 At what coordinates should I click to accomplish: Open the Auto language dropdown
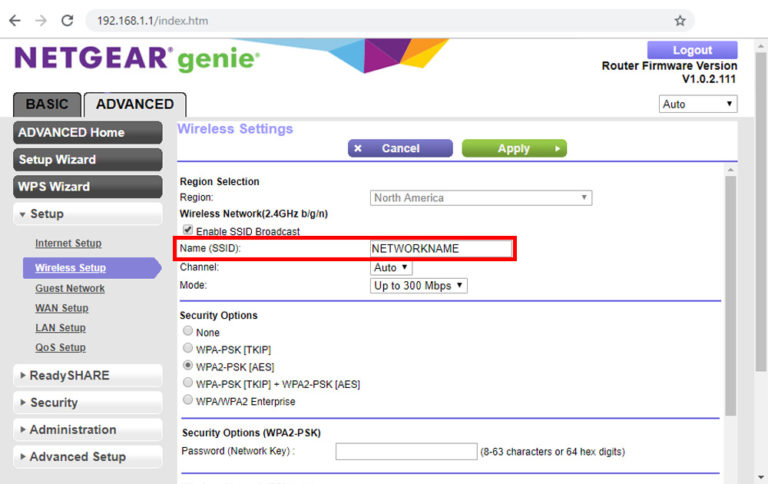pos(698,104)
